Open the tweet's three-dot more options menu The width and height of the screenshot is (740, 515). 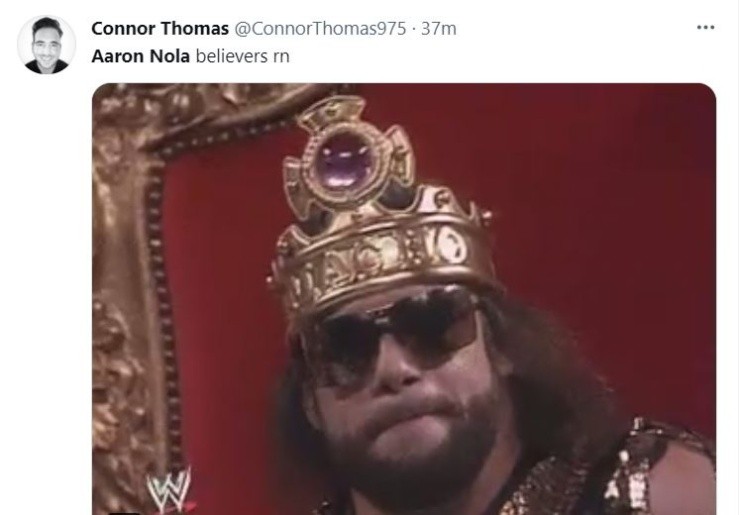coord(706,28)
